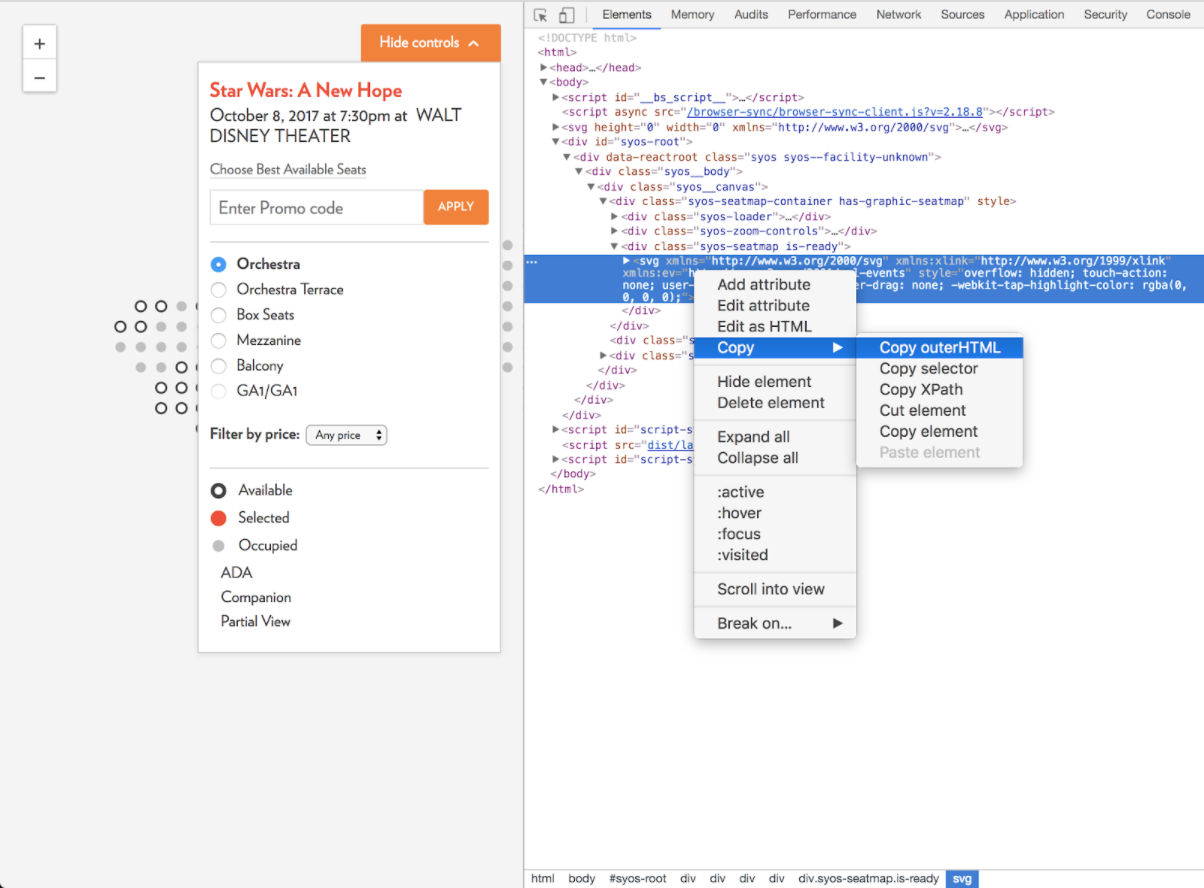Go to the Sources tab
This screenshot has width=1204, height=888.
[963, 15]
